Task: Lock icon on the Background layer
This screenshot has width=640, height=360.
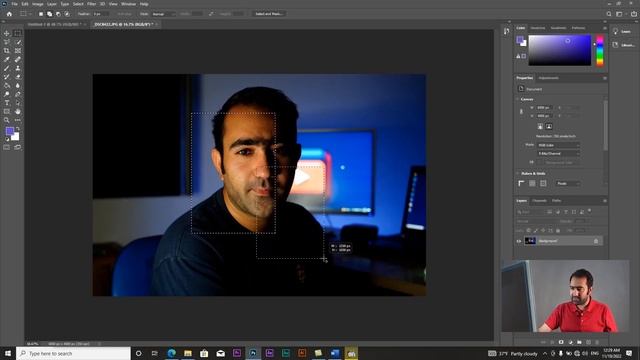Action: (x=596, y=241)
